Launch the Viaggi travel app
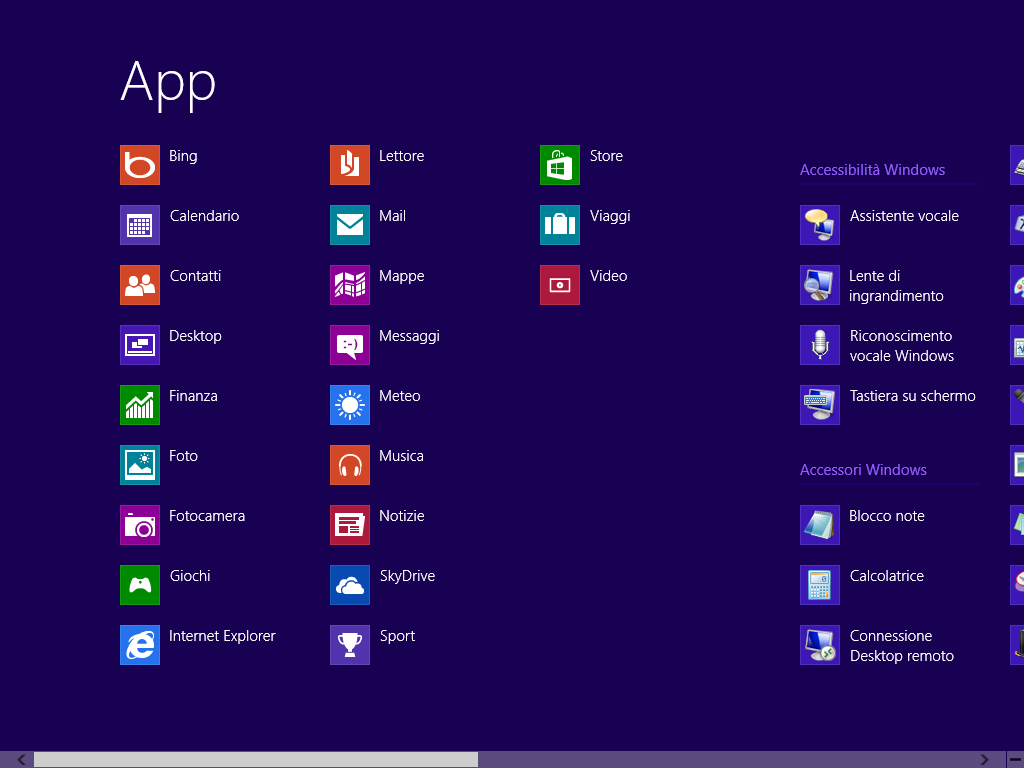 click(560, 225)
